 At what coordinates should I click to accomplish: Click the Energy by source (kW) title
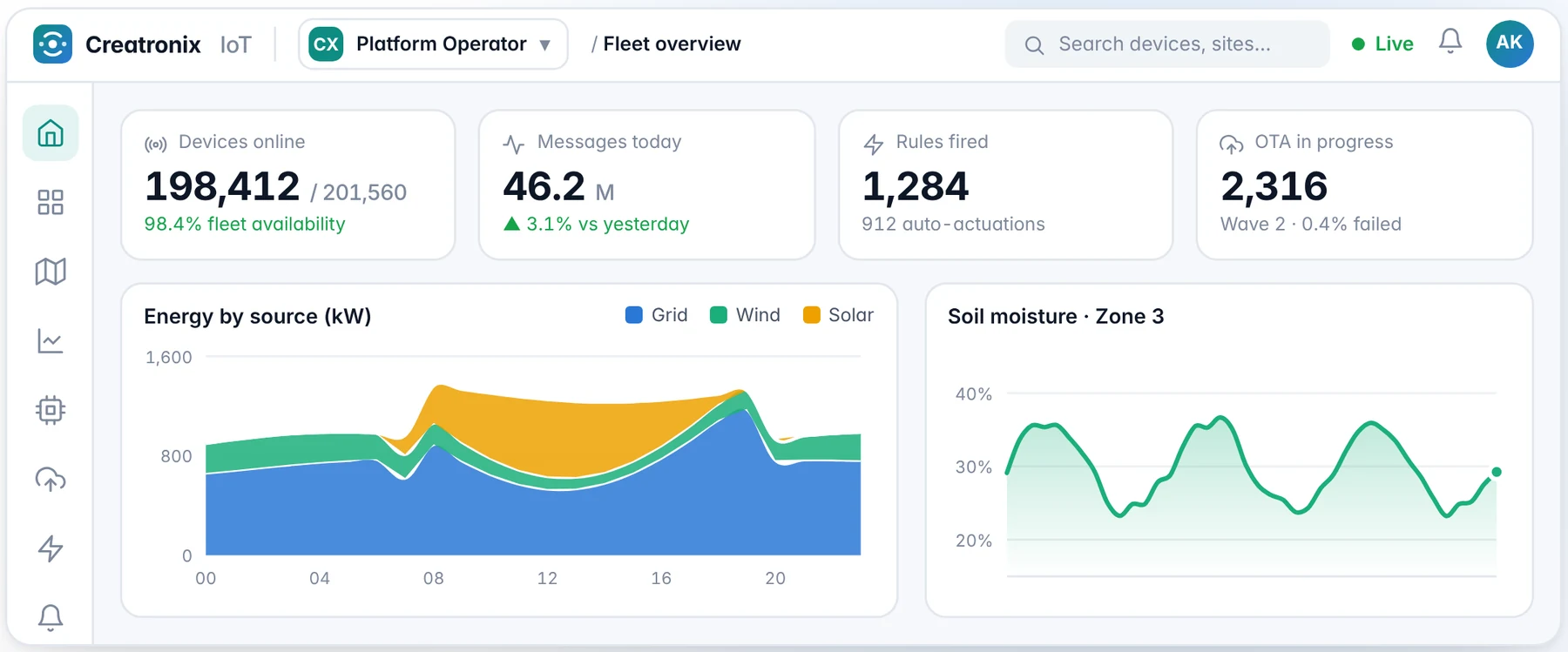(x=258, y=316)
